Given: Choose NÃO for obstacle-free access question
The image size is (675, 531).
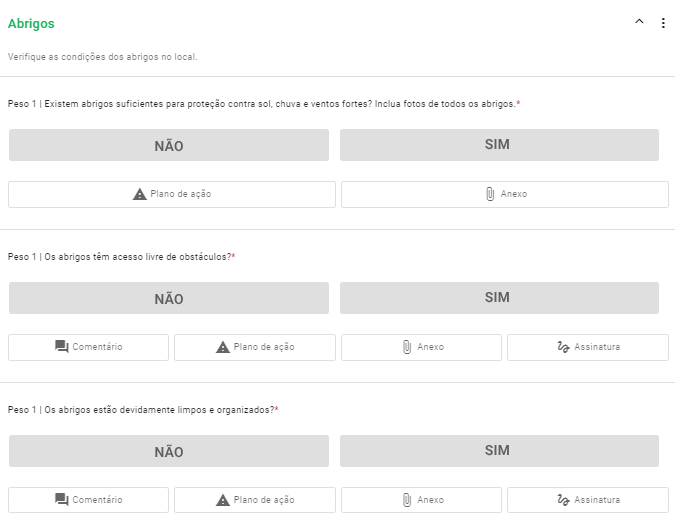Looking at the screenshot, I should 169,298.
